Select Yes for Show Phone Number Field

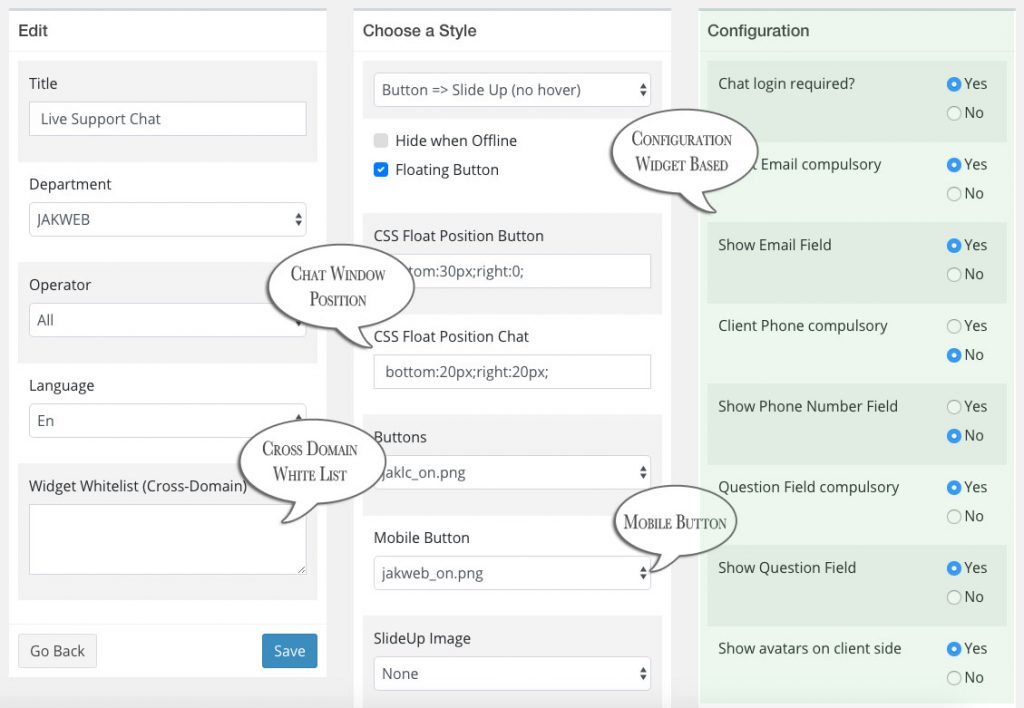pyautogui.click(x=954, y=407)
